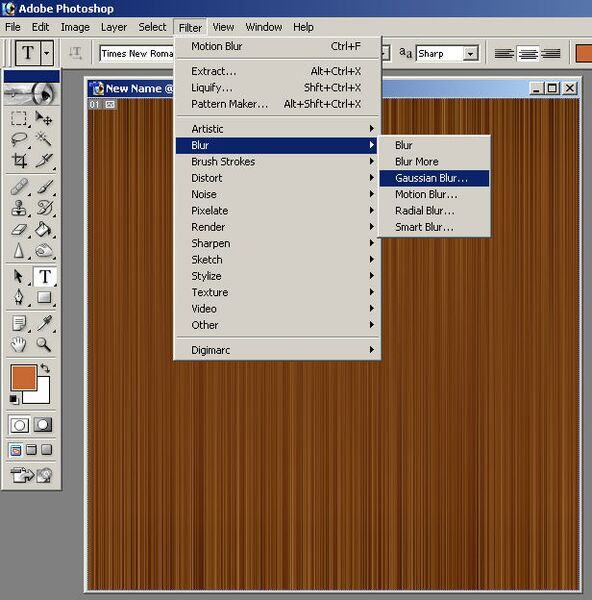Select the Slice tool
This screenshot has height=600, width=592.
point(43,160)
